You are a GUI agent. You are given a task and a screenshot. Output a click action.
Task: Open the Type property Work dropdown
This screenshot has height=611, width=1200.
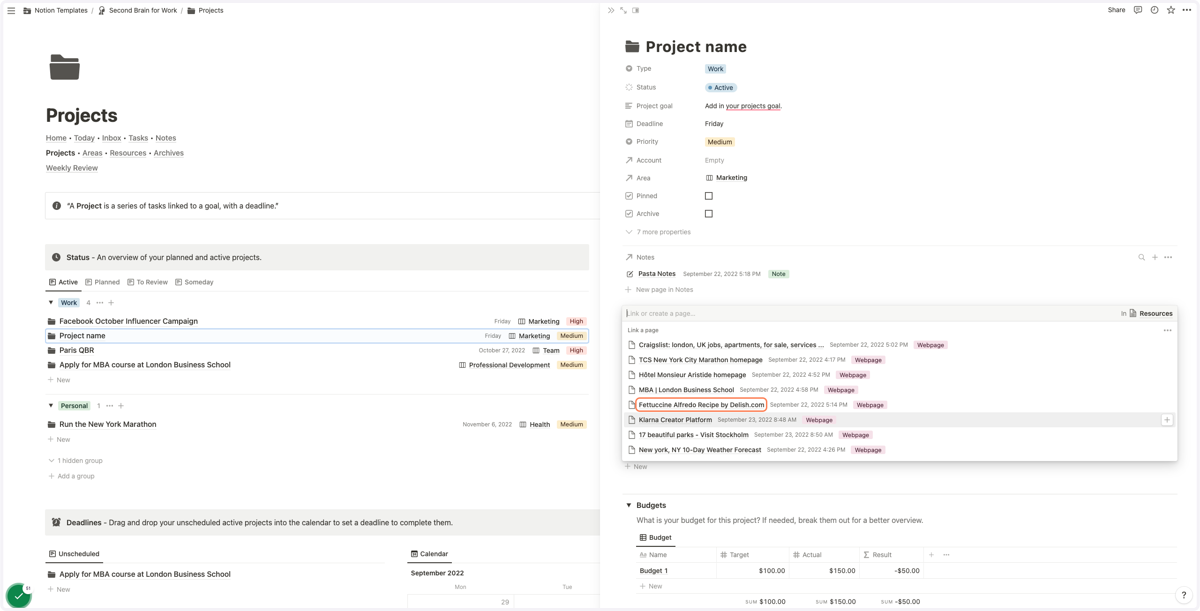(715, 69)
